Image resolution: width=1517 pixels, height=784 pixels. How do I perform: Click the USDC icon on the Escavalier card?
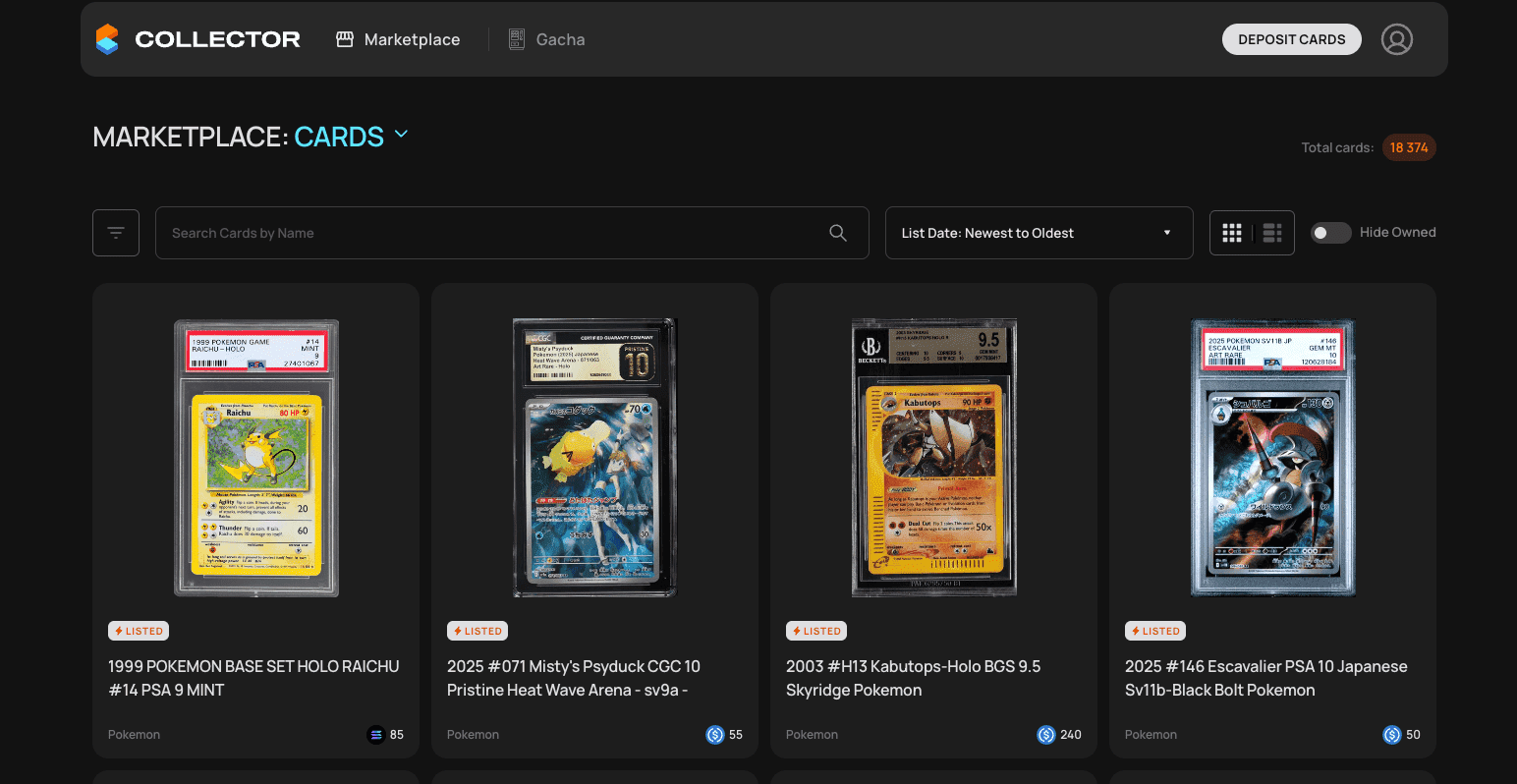[x=1392, y=734]
